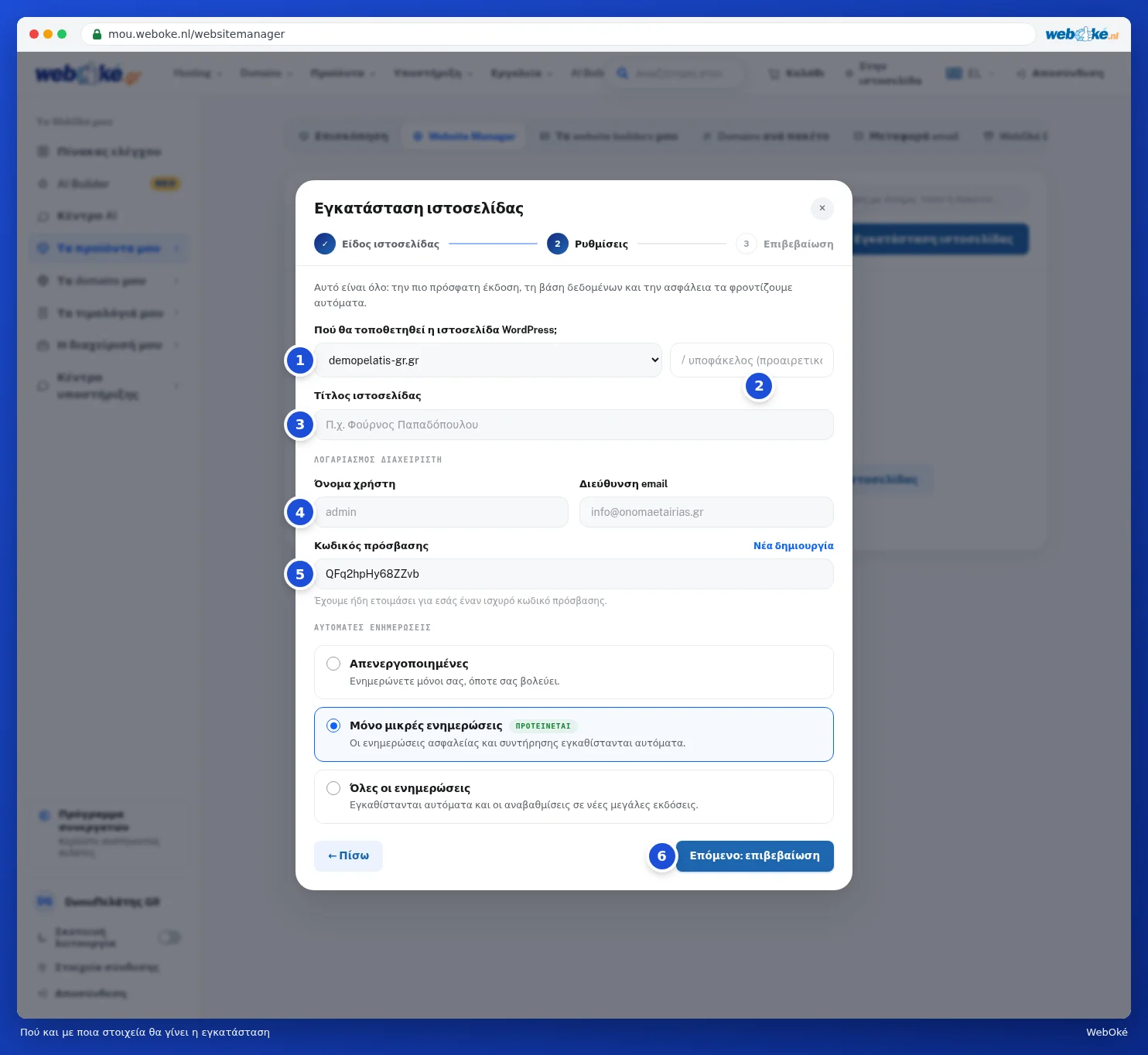Click the Τίτλος ιστοσελίδας input field
Screen dimensions: 1148x1055
(x=574, y=425)
